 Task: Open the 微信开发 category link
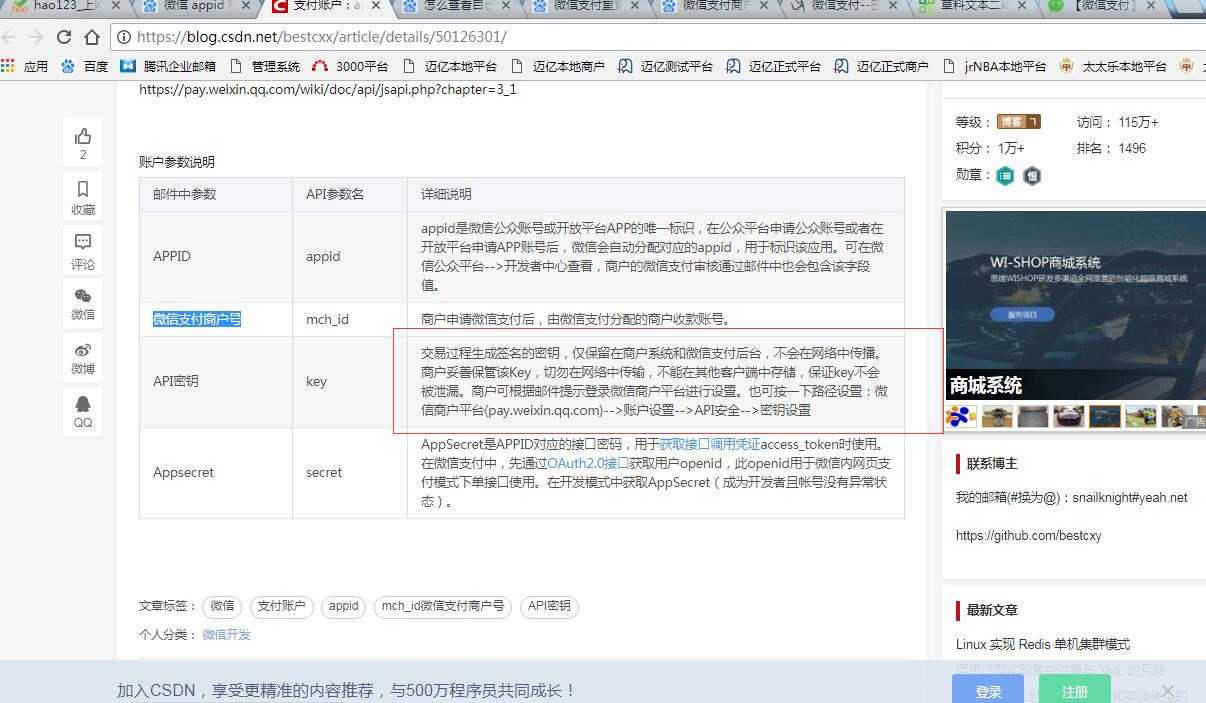pyautogui.click(x=226, y=634)
